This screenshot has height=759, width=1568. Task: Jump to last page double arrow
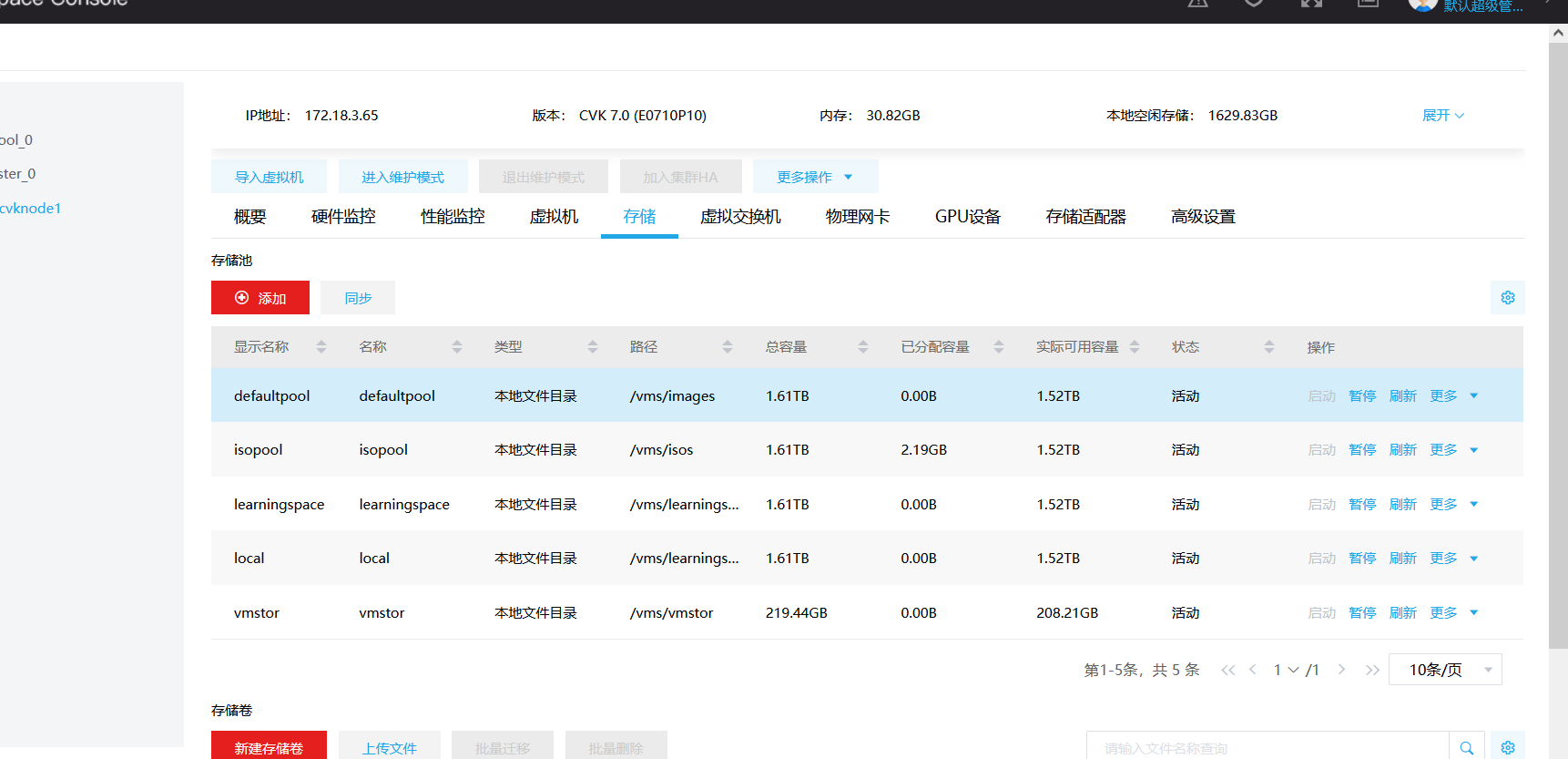coord(1372,670)
